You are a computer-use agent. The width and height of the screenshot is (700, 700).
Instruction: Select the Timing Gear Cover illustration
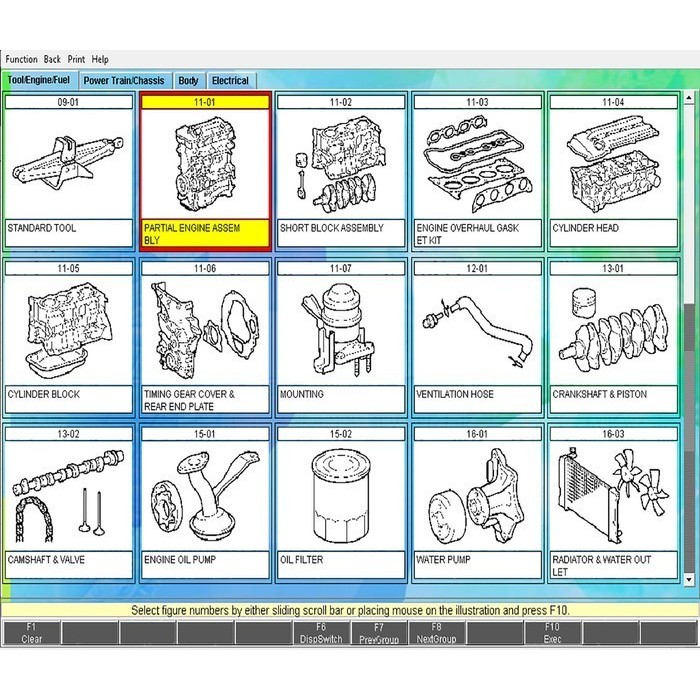pos(205,330)
